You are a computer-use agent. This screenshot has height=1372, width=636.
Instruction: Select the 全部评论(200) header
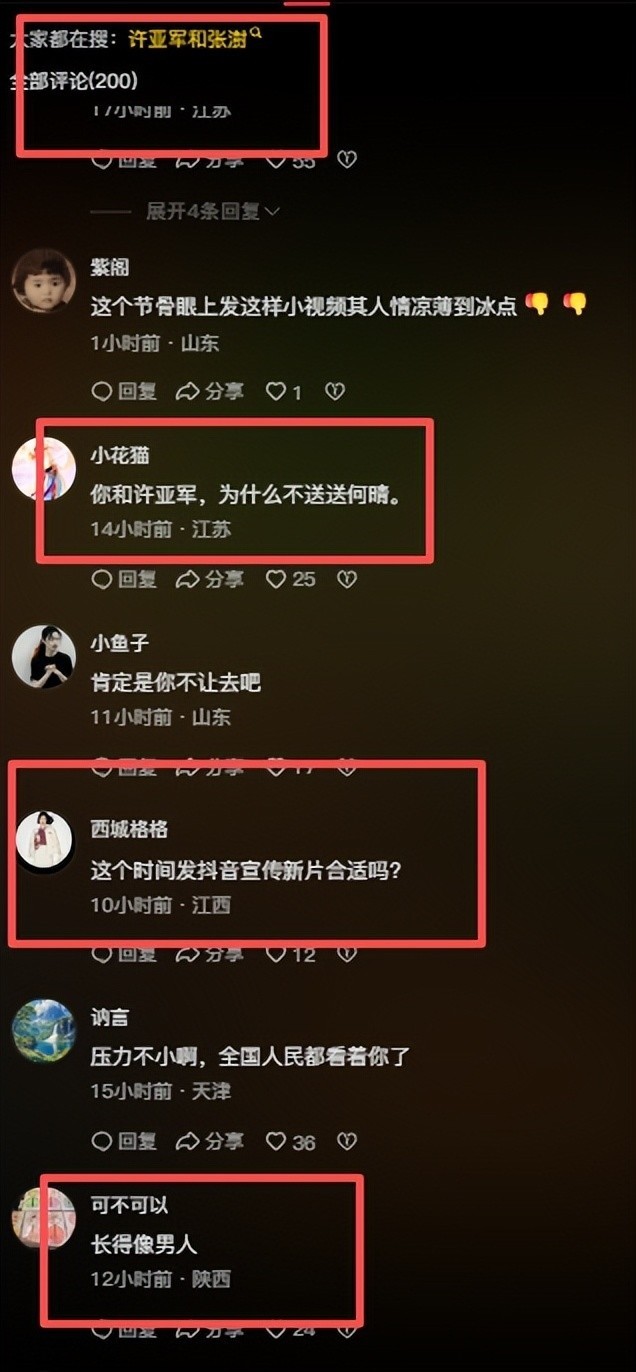(x=75, y=81)
